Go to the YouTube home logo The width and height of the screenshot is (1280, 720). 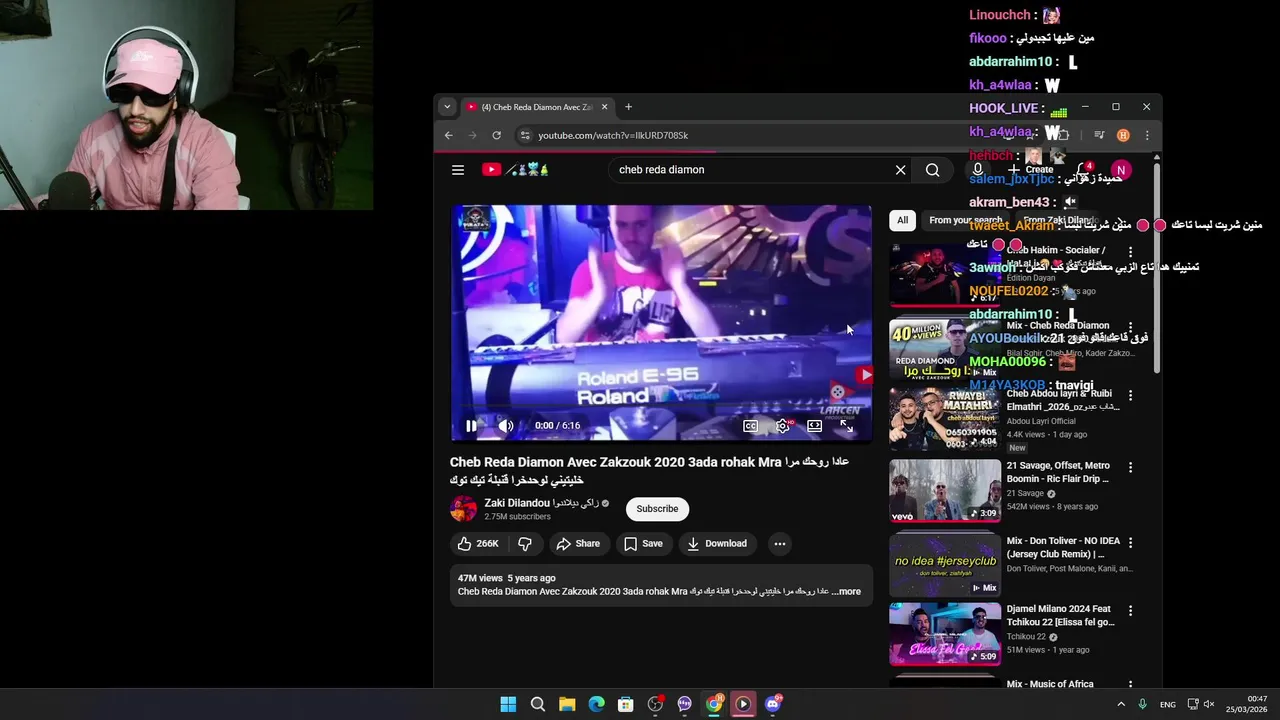click(x=515, y=170)
